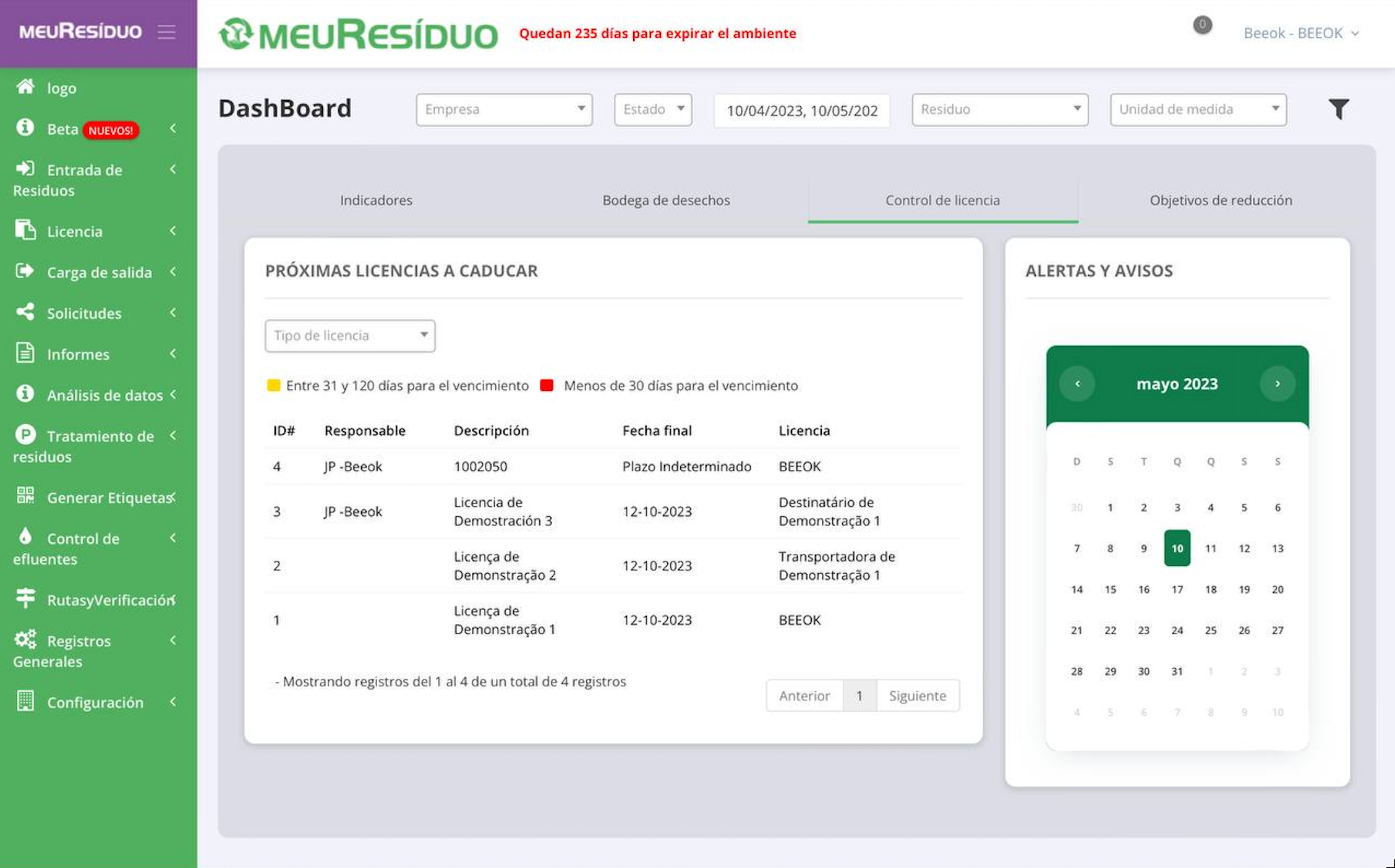Click the Carga de salida exit icon

click(25, 271)
